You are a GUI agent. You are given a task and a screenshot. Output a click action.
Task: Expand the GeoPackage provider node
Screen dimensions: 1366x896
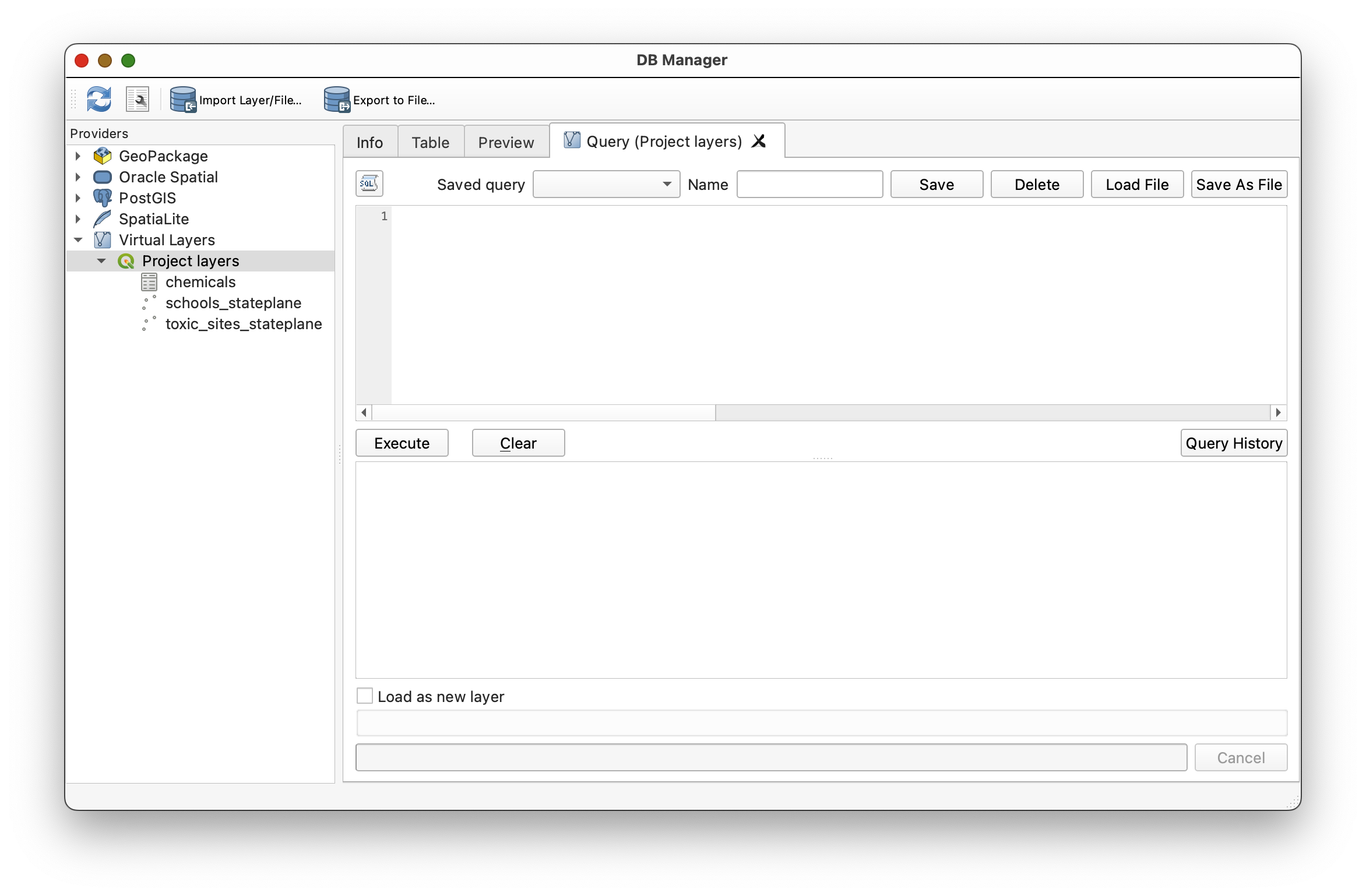point(78,156)
